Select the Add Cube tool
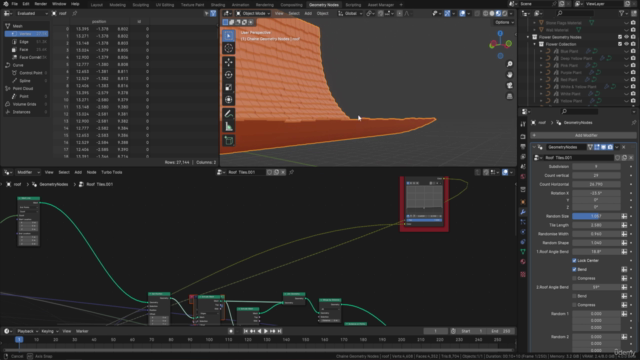Screen dimensions: 640x360 point(229,141)
